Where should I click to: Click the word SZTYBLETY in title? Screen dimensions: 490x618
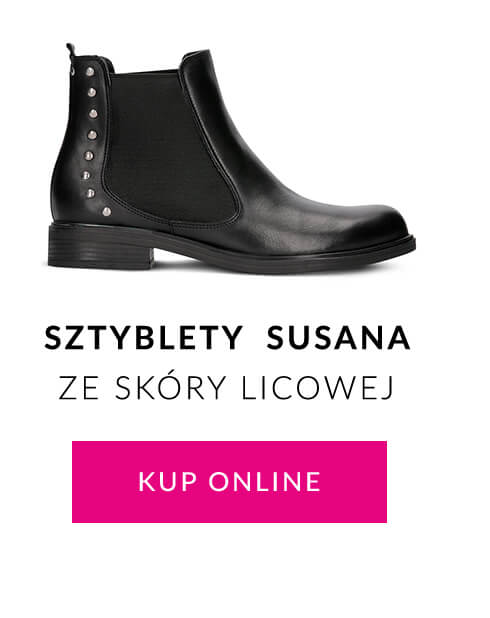[x=143, y=338]
